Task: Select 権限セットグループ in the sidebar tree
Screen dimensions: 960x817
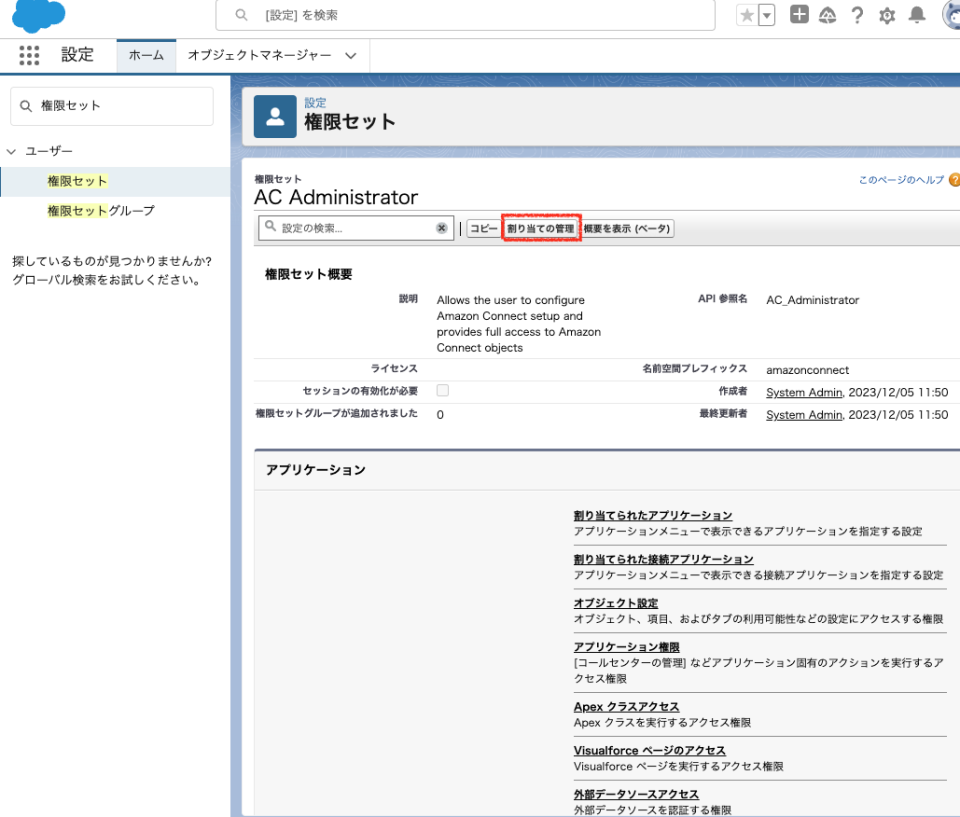Action: [x=101, y=211]
